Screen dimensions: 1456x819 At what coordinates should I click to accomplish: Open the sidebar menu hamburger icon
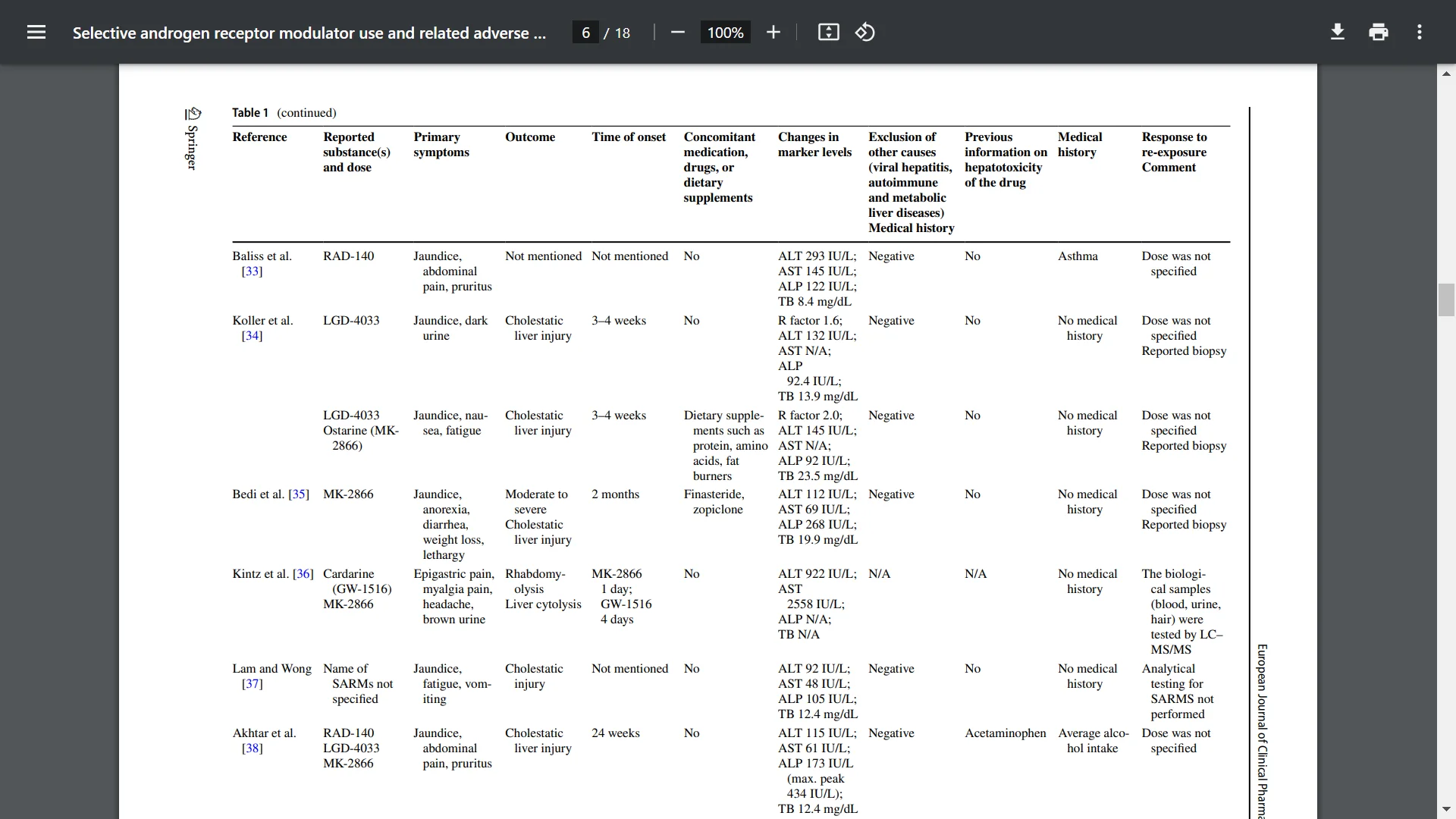coord(36,32)
